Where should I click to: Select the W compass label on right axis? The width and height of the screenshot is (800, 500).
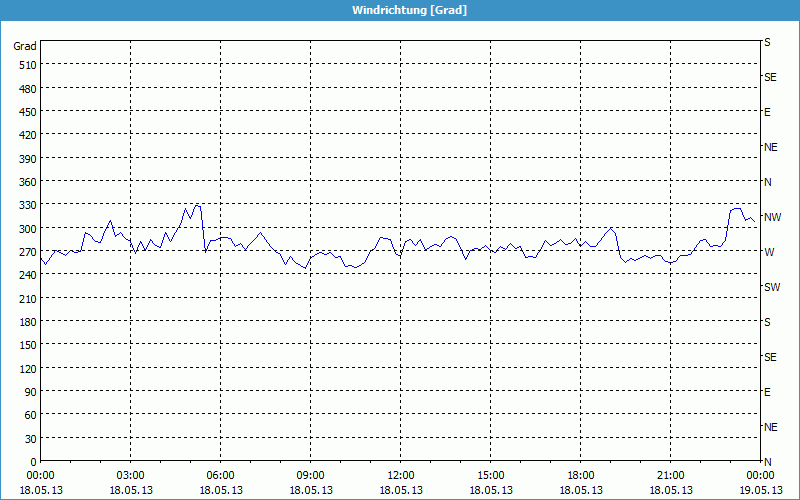click(768, 252)
